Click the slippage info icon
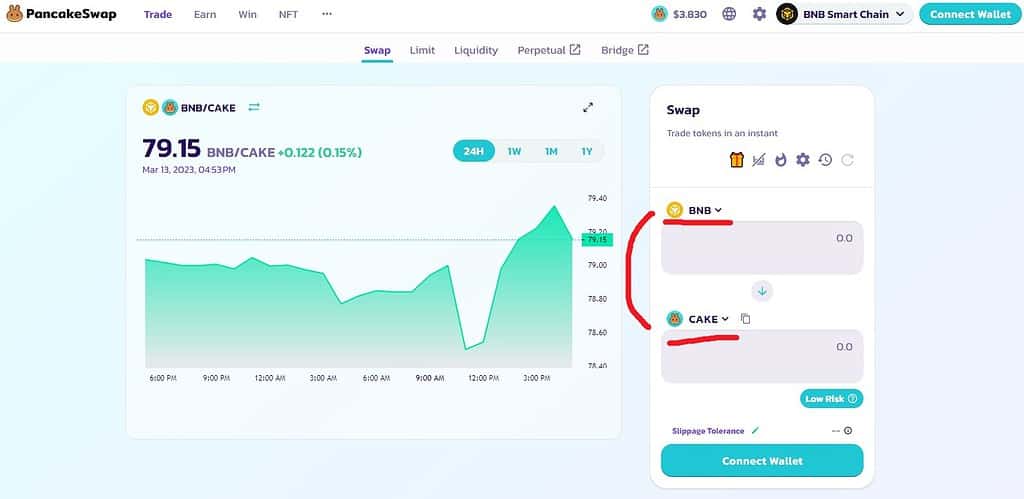 (x=848, y=430)
